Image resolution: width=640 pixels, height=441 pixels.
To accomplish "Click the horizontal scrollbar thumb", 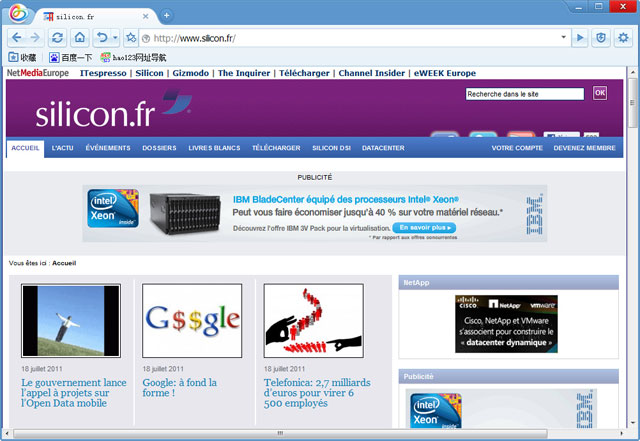I will pos(280,433).
